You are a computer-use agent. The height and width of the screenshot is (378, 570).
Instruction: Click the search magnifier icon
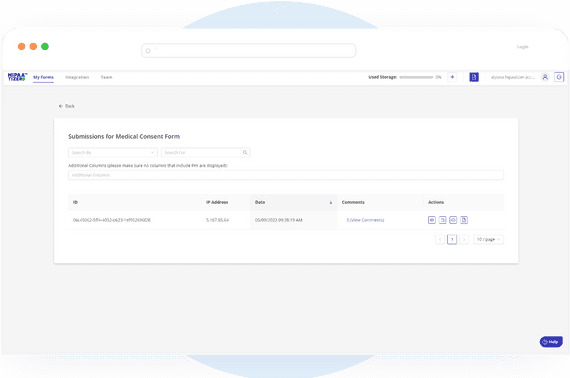pyautogui.click(x=245, y=153)
